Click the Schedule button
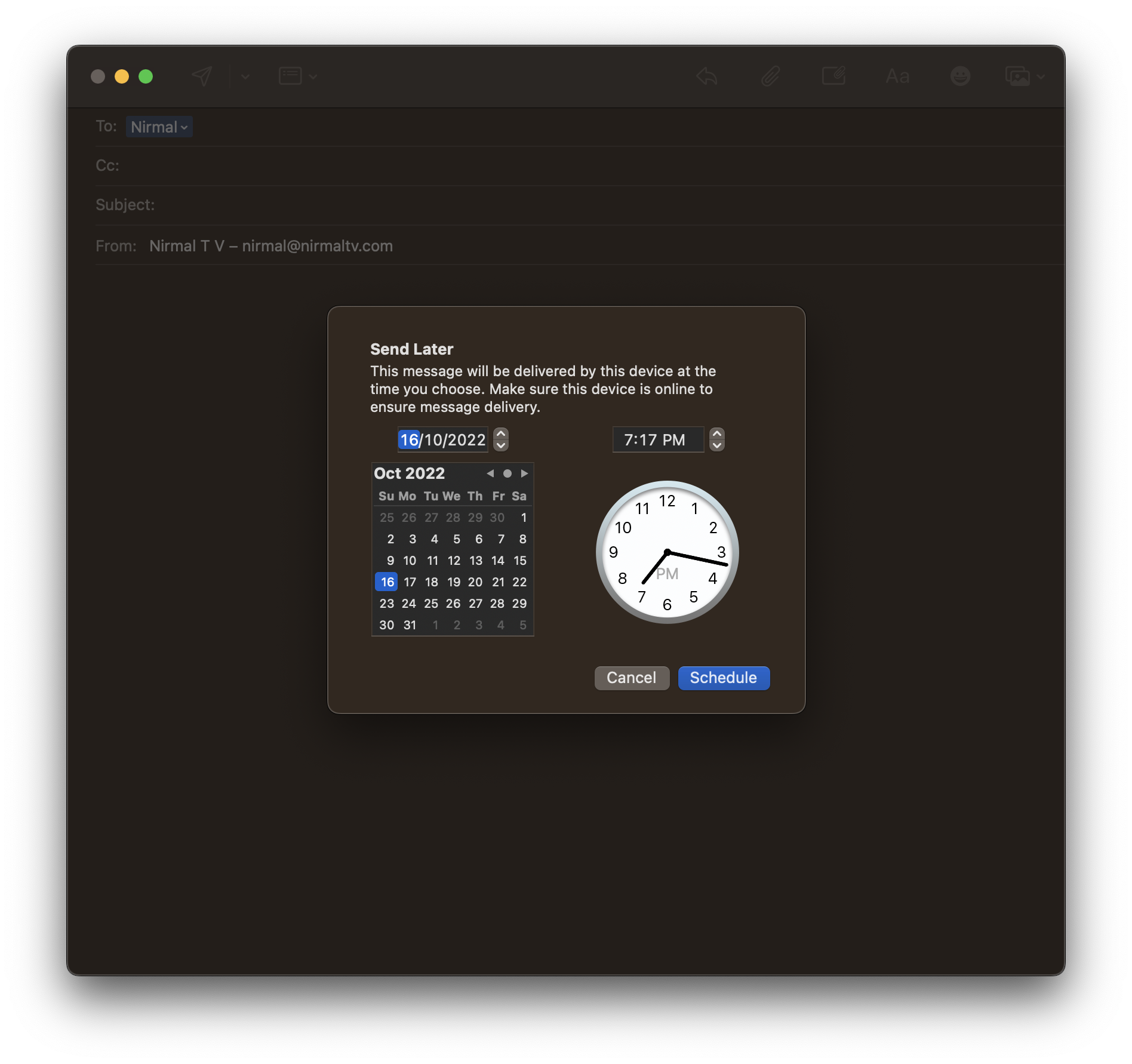Viewport: 1132px width, 1064px height. coord(724,678)
